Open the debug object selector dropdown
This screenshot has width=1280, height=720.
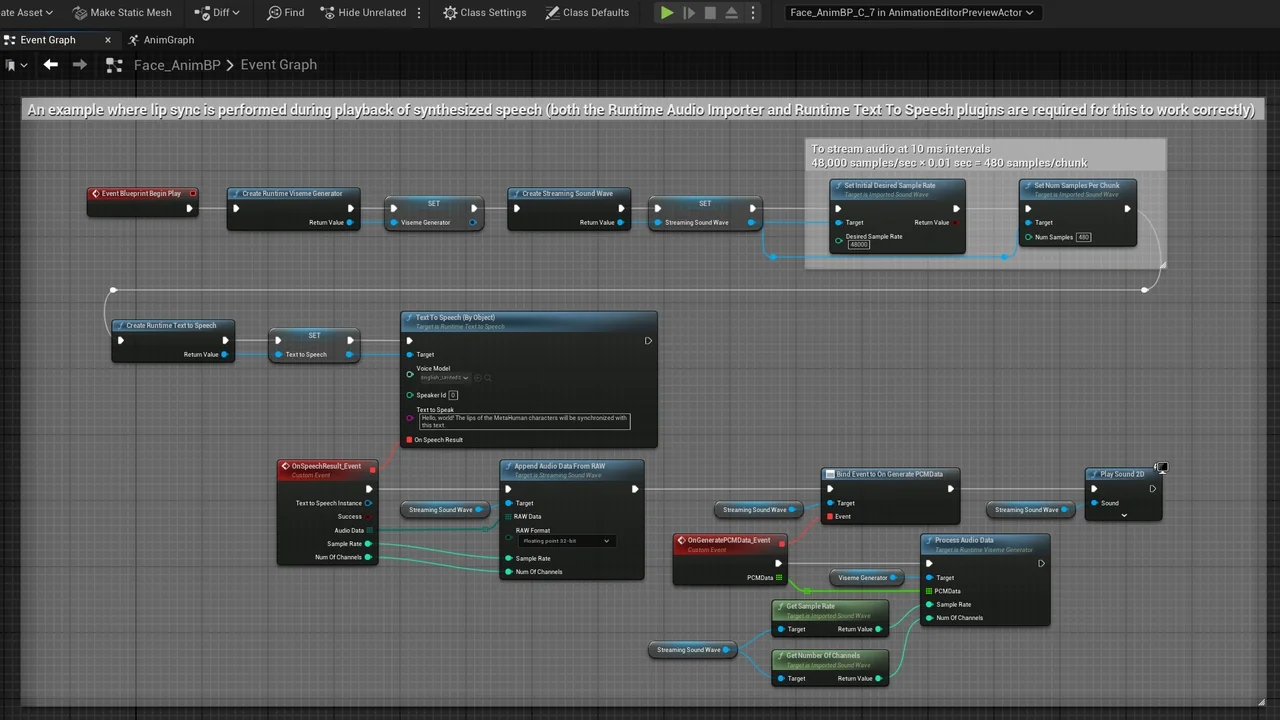pyautogui.click(x=911, y=13)
